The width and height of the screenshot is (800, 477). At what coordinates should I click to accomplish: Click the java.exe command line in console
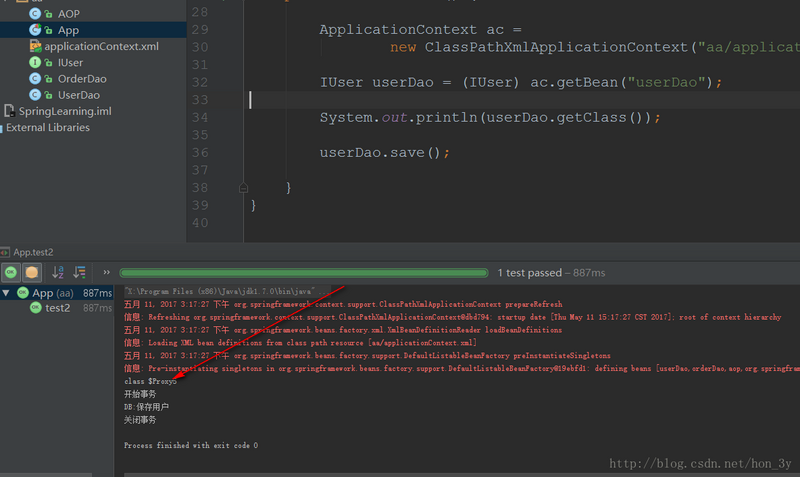pyautogui.click(x=227, y=291)
